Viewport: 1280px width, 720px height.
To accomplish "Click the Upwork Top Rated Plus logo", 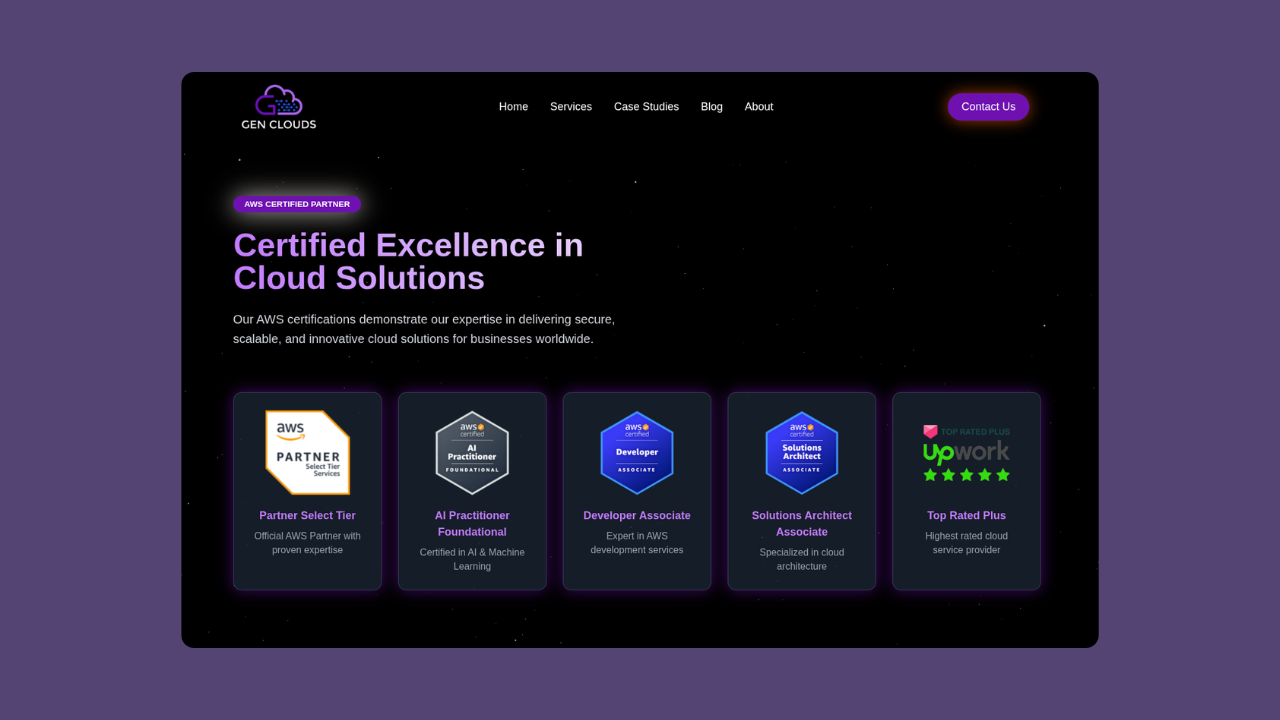I will [966, 453].
